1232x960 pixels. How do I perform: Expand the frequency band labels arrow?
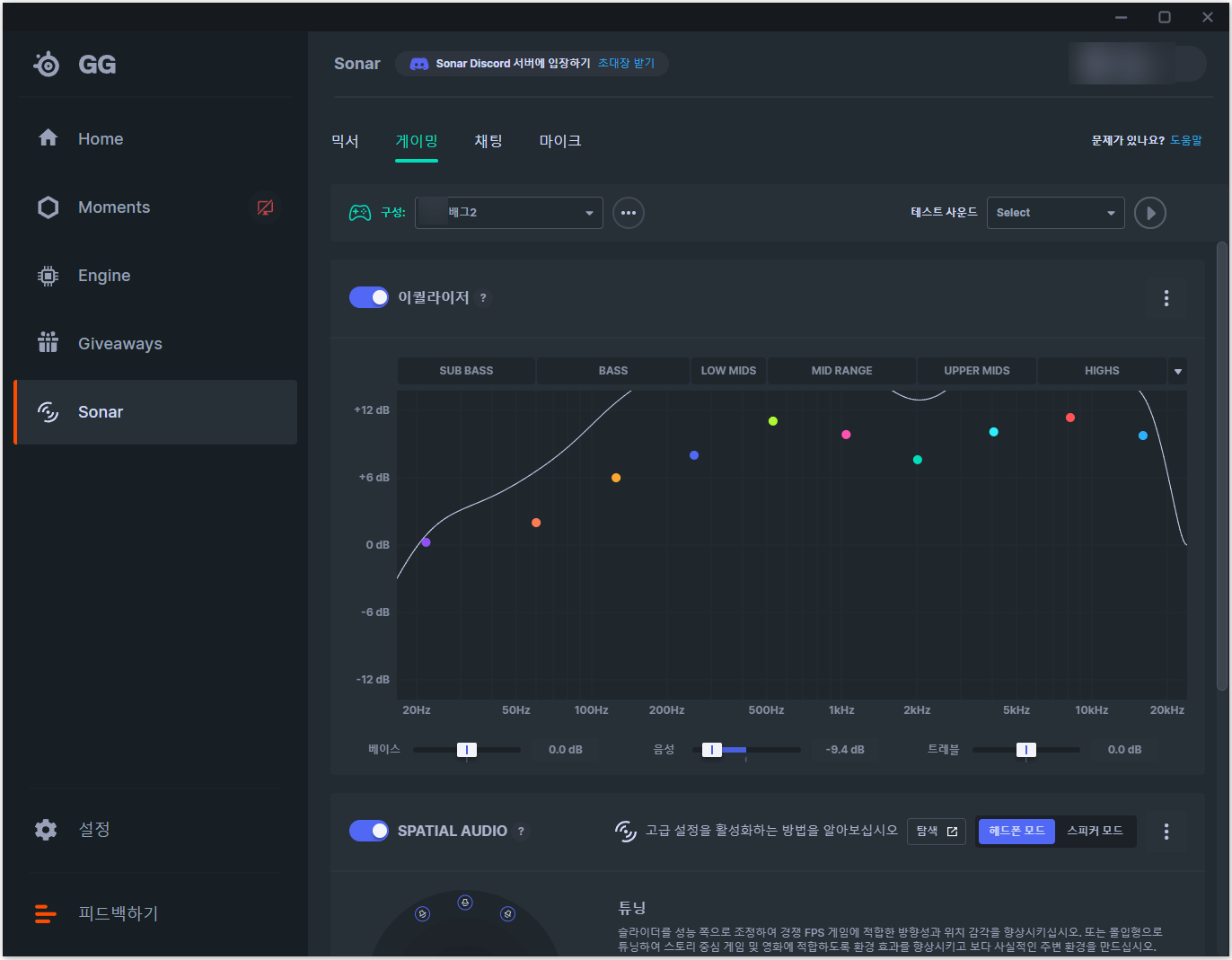[1178, 371]
